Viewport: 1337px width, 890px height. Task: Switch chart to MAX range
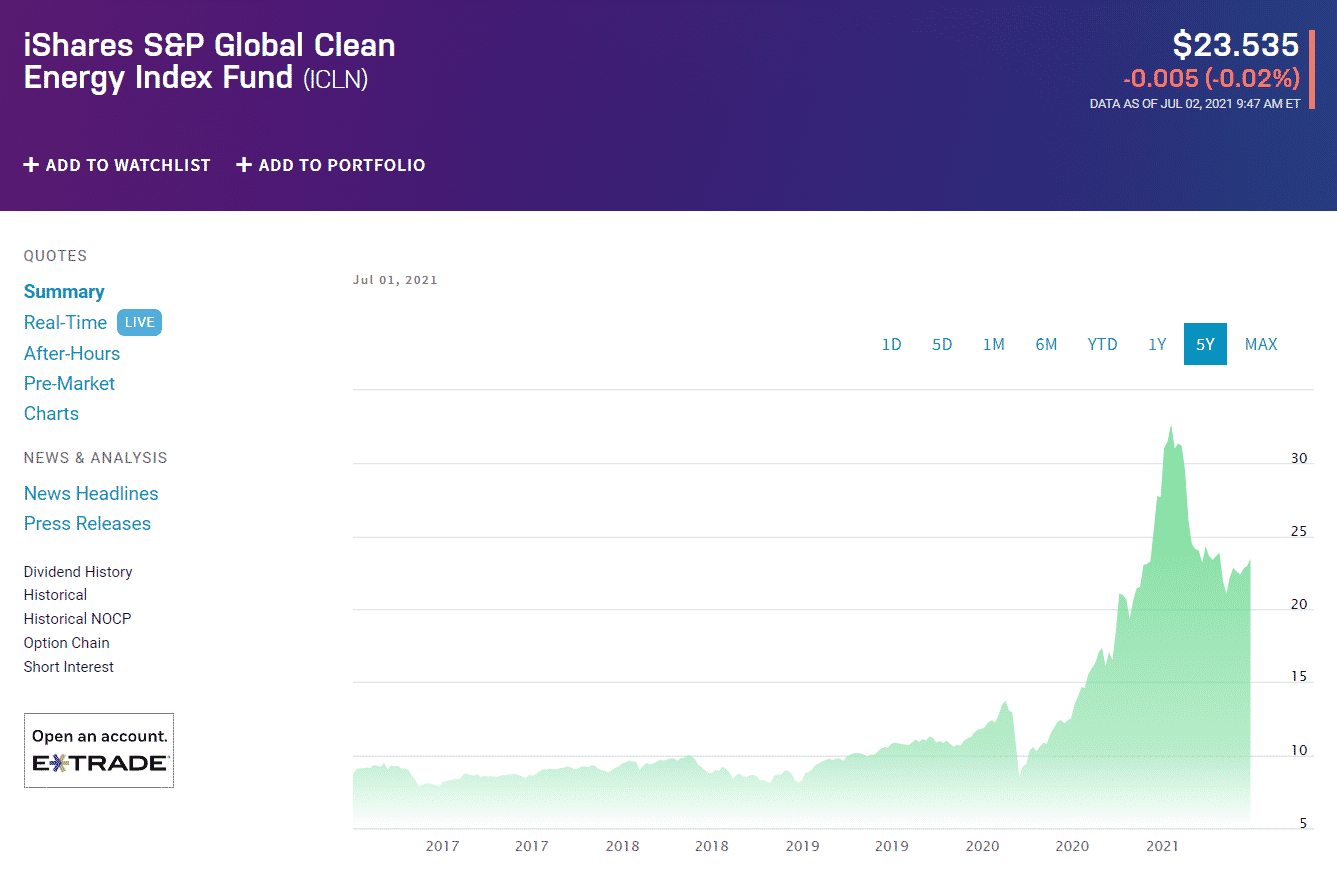point(1261,344)
